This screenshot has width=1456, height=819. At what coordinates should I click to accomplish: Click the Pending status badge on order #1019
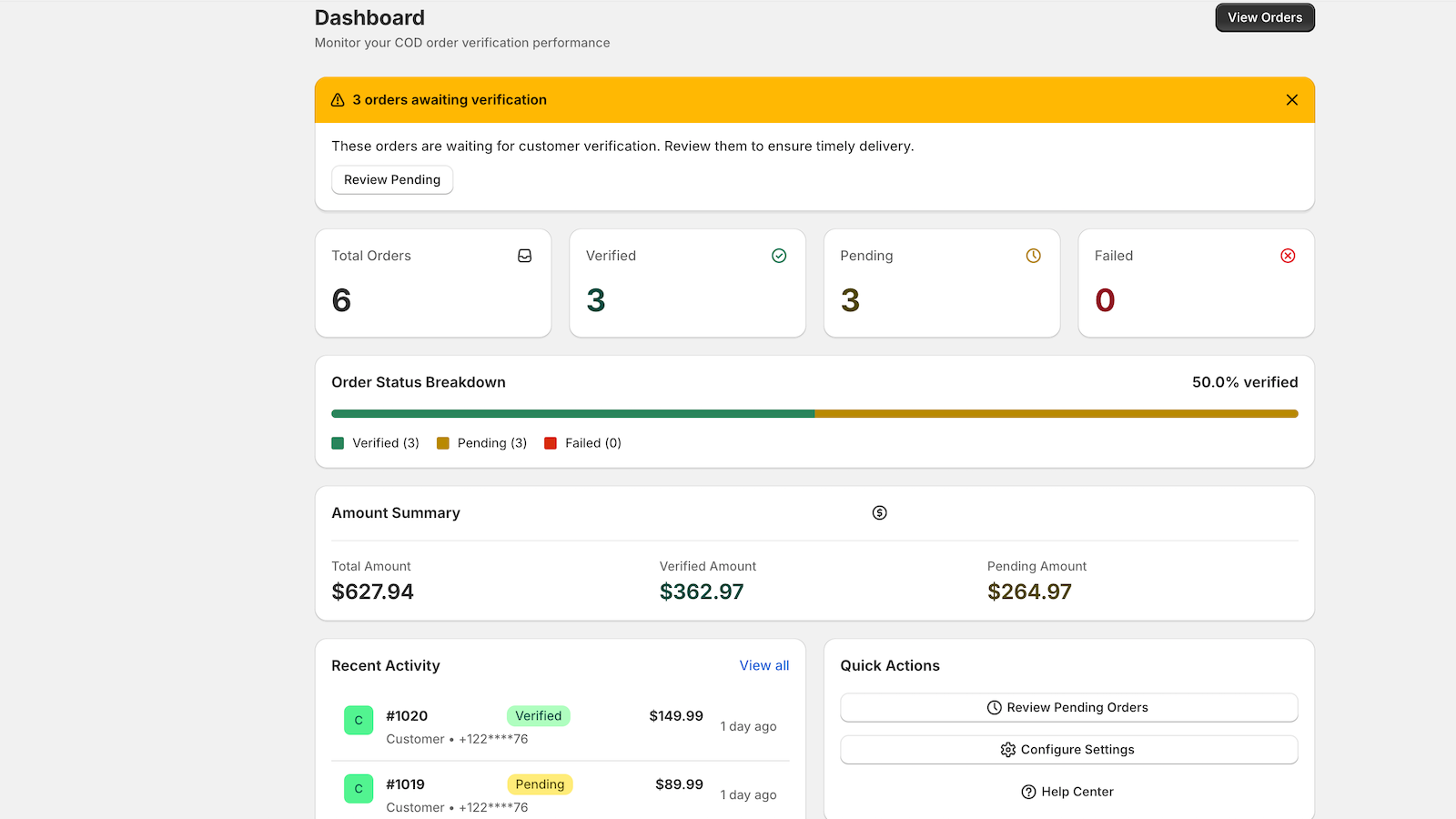pyautogui.click(x=540, y=784)
